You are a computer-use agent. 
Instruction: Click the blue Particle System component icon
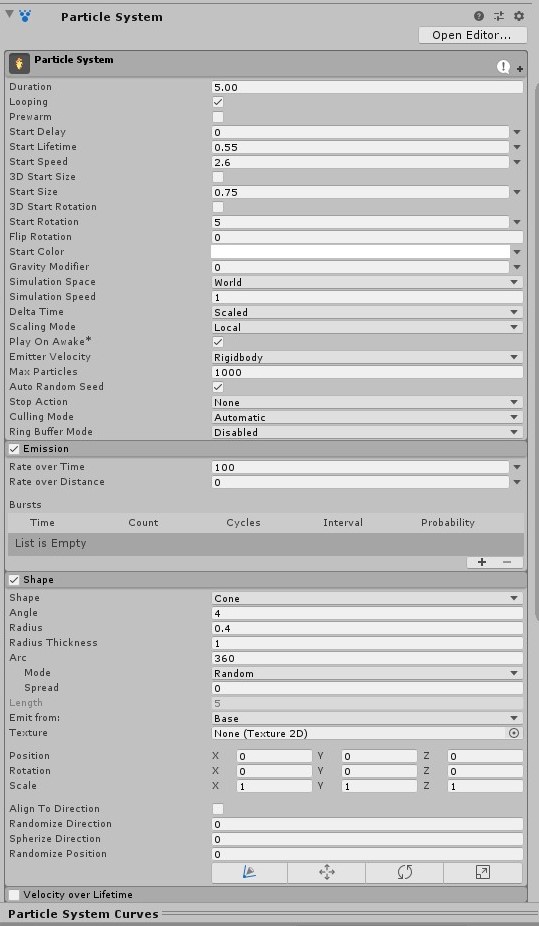(x=25, y=16)
